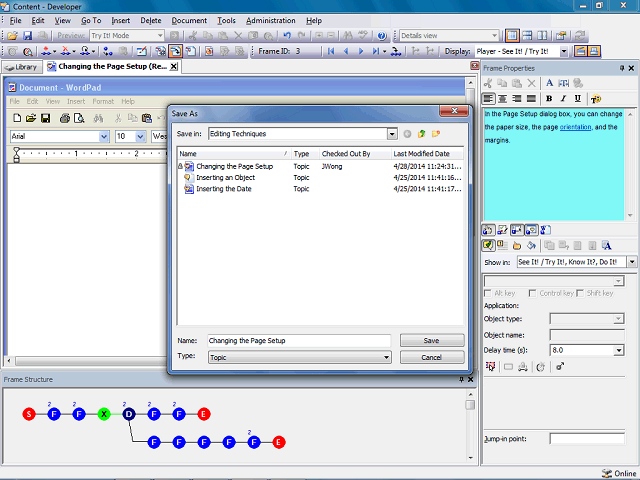This screenshot has height=480, width=640.
Task: Go to the previous frame
Action: [346, 51]
